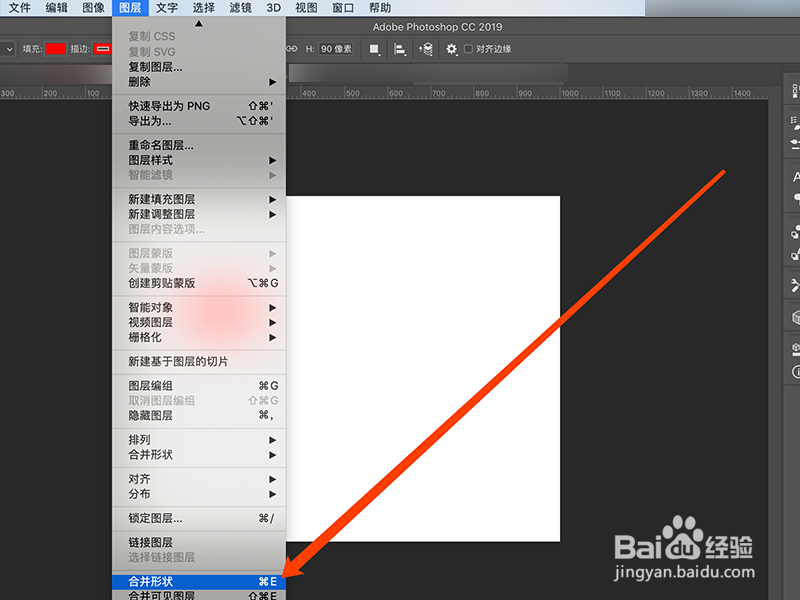Open the 文字 menu
This screenshot has width=800, height=600.
[x=167, y=8]
